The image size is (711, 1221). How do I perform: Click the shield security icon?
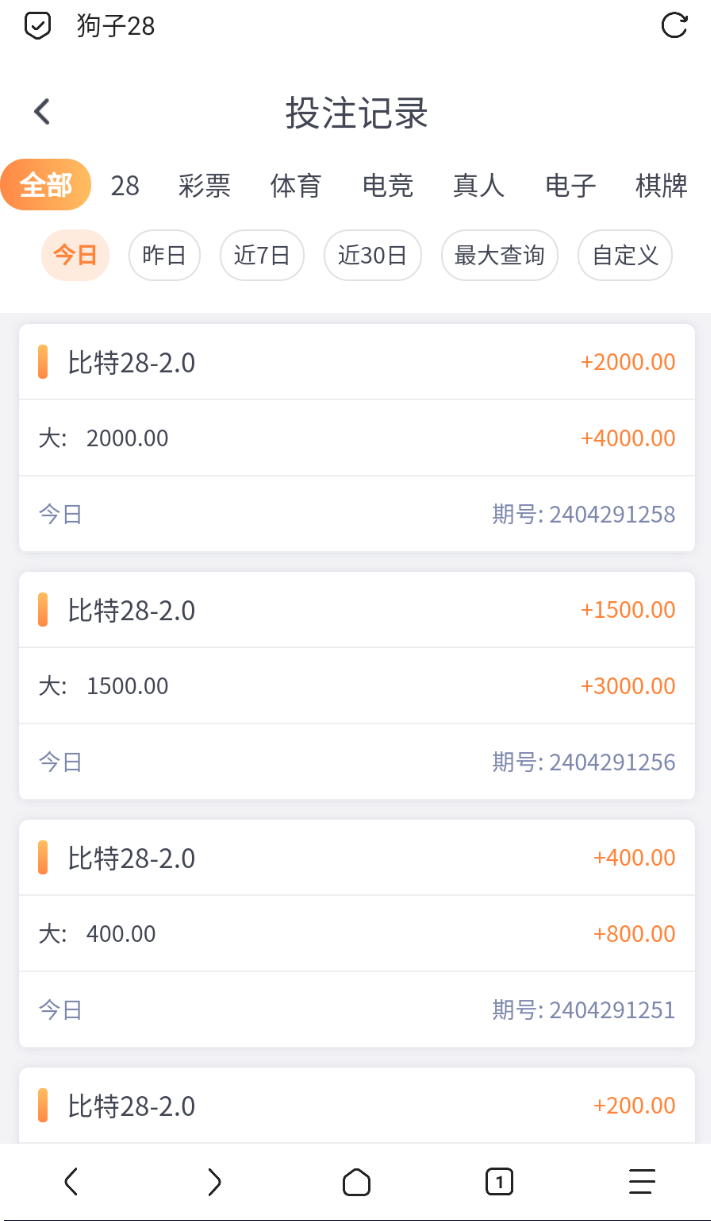[37, 26]
